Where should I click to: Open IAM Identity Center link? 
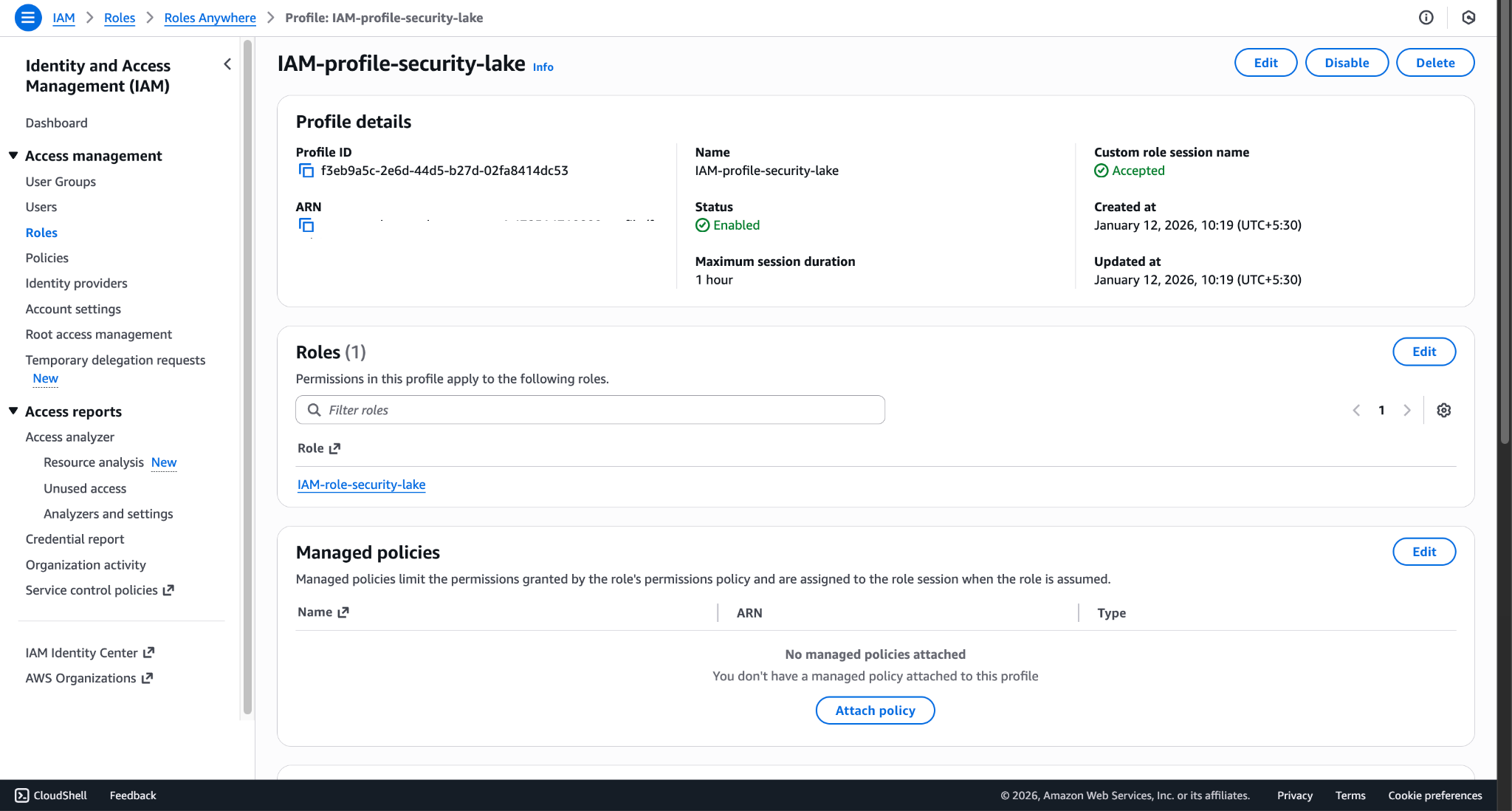point(90,653)
